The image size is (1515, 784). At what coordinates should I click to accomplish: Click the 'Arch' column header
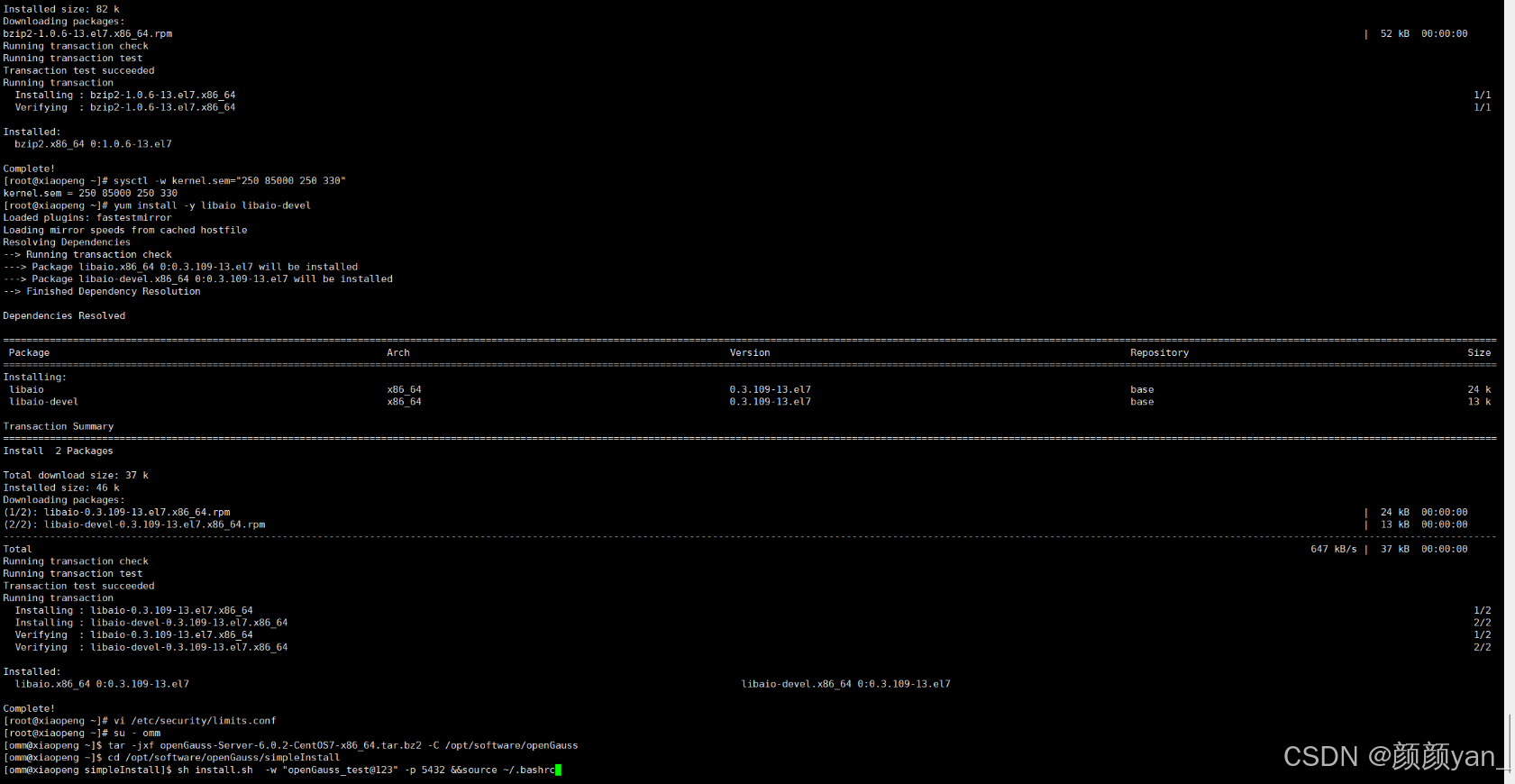coord(398,353)
